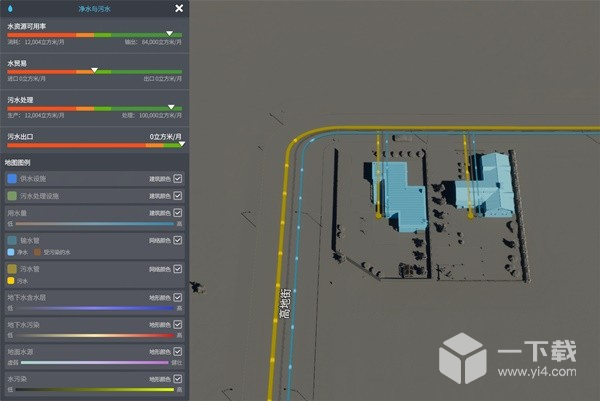Toggle the 用水量 building color checkbox

178,213
